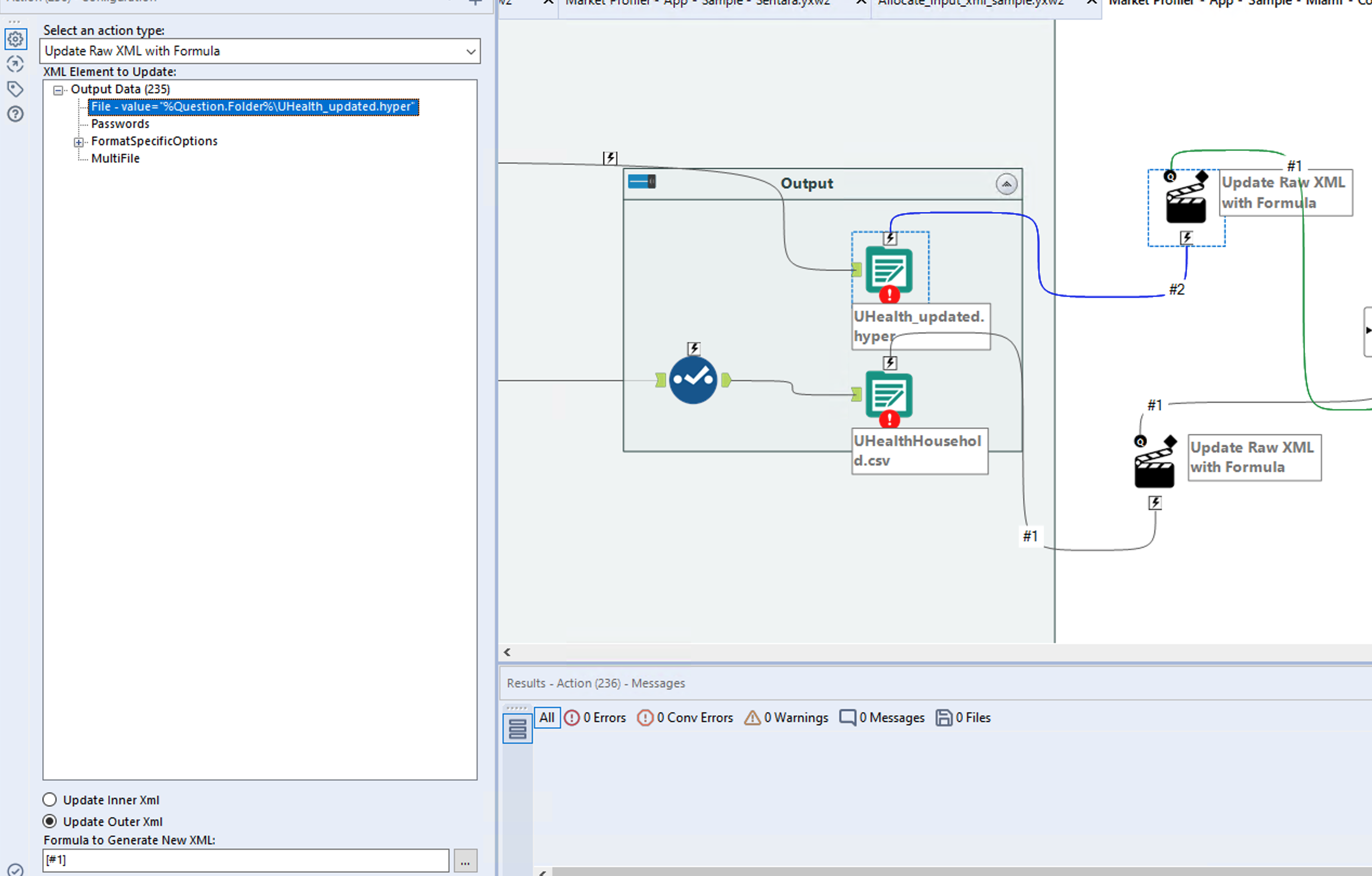
Task: Click the 0 Errors filter in Results
Action: (595, 718)
